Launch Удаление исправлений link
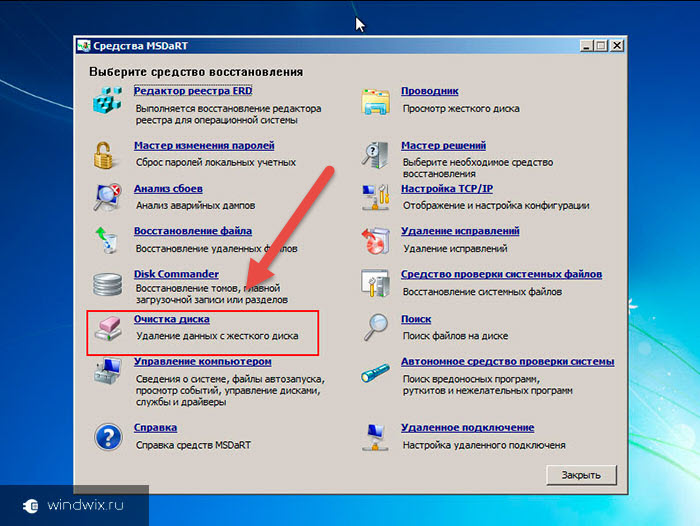The image size is (700, 526). pos(460,231)
